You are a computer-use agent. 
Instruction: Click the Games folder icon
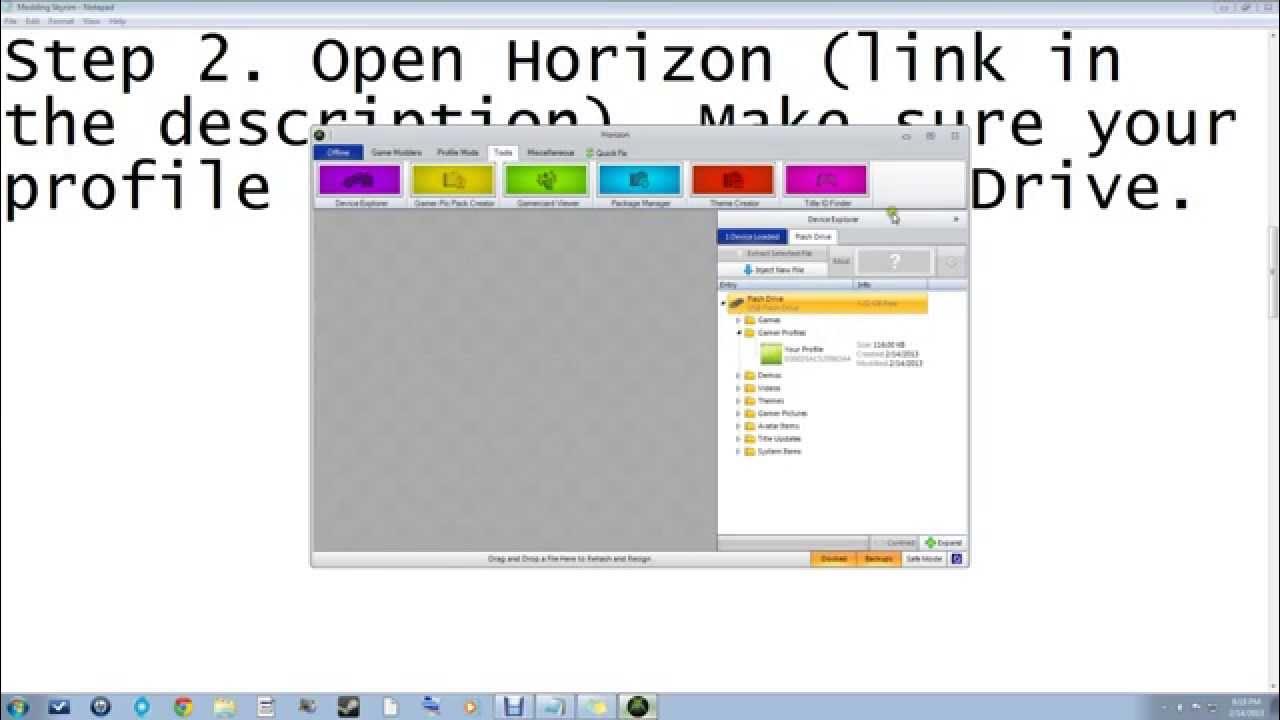(749, 320)
